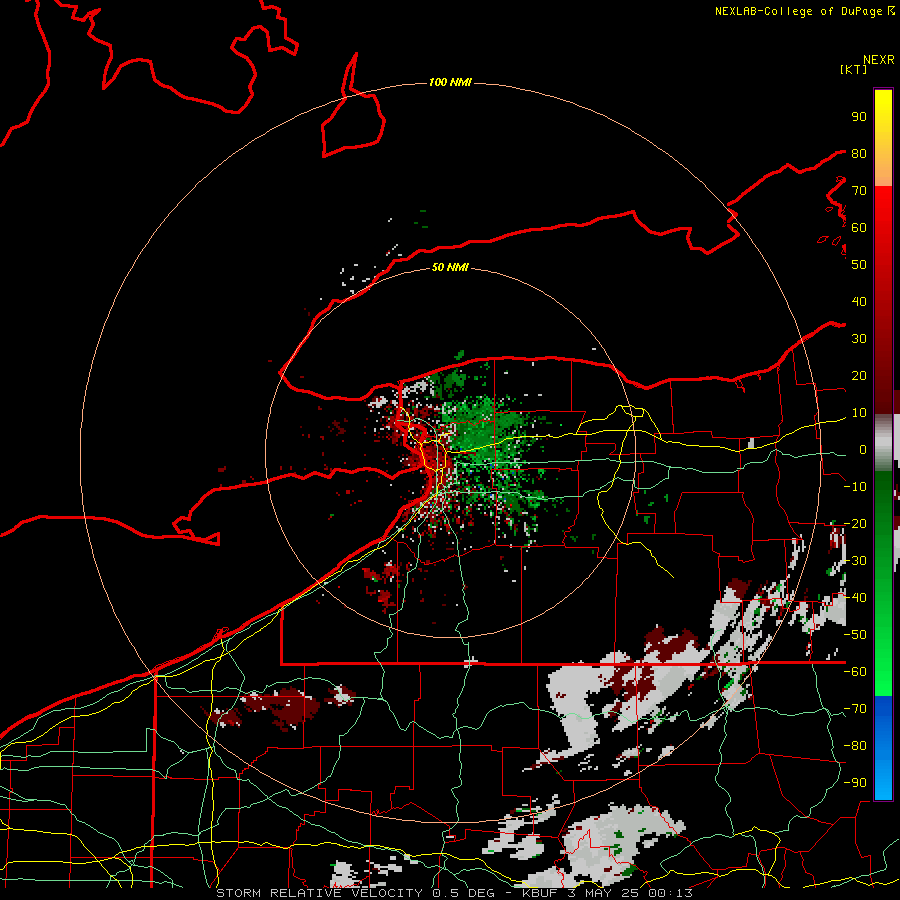
Task: Click the -20 value on velocity scale
Action: pos(855,523)
